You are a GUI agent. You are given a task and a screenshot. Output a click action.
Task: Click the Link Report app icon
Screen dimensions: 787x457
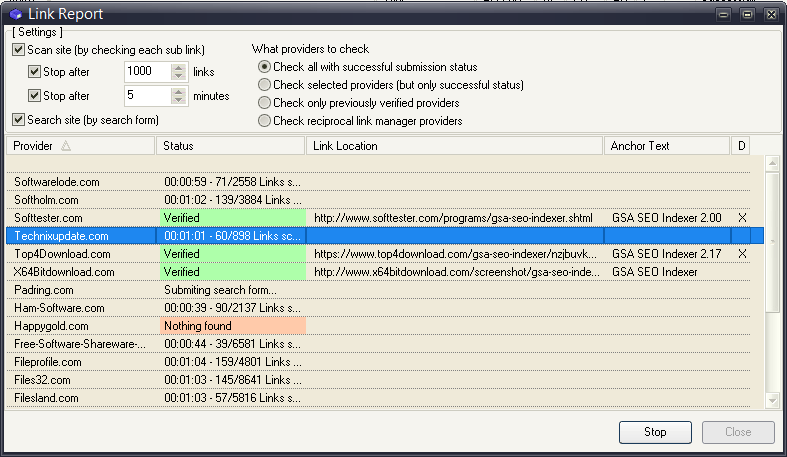pos(16,14)
